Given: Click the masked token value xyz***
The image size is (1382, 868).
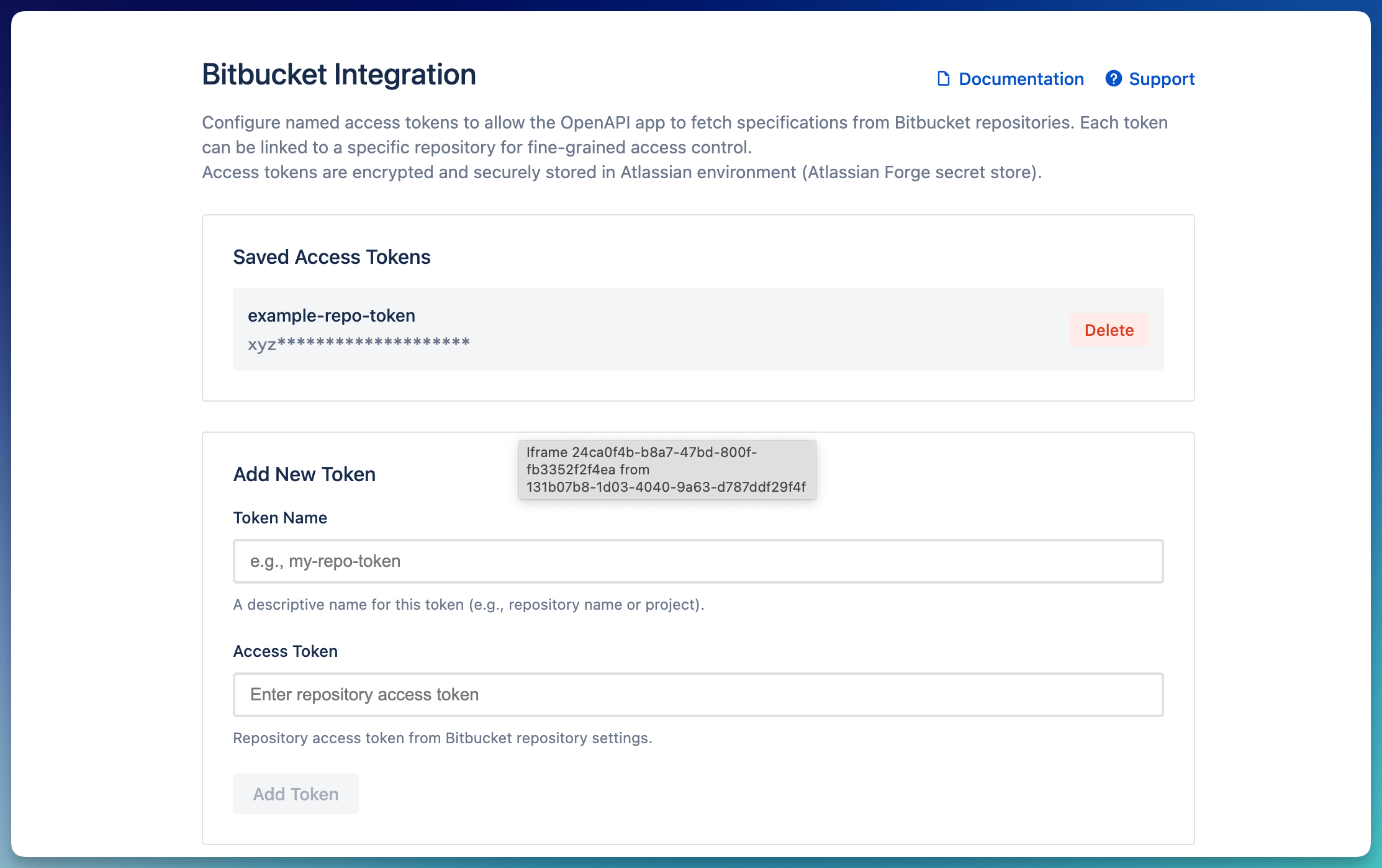Looking at the screenshot, I should coord(359,342).
